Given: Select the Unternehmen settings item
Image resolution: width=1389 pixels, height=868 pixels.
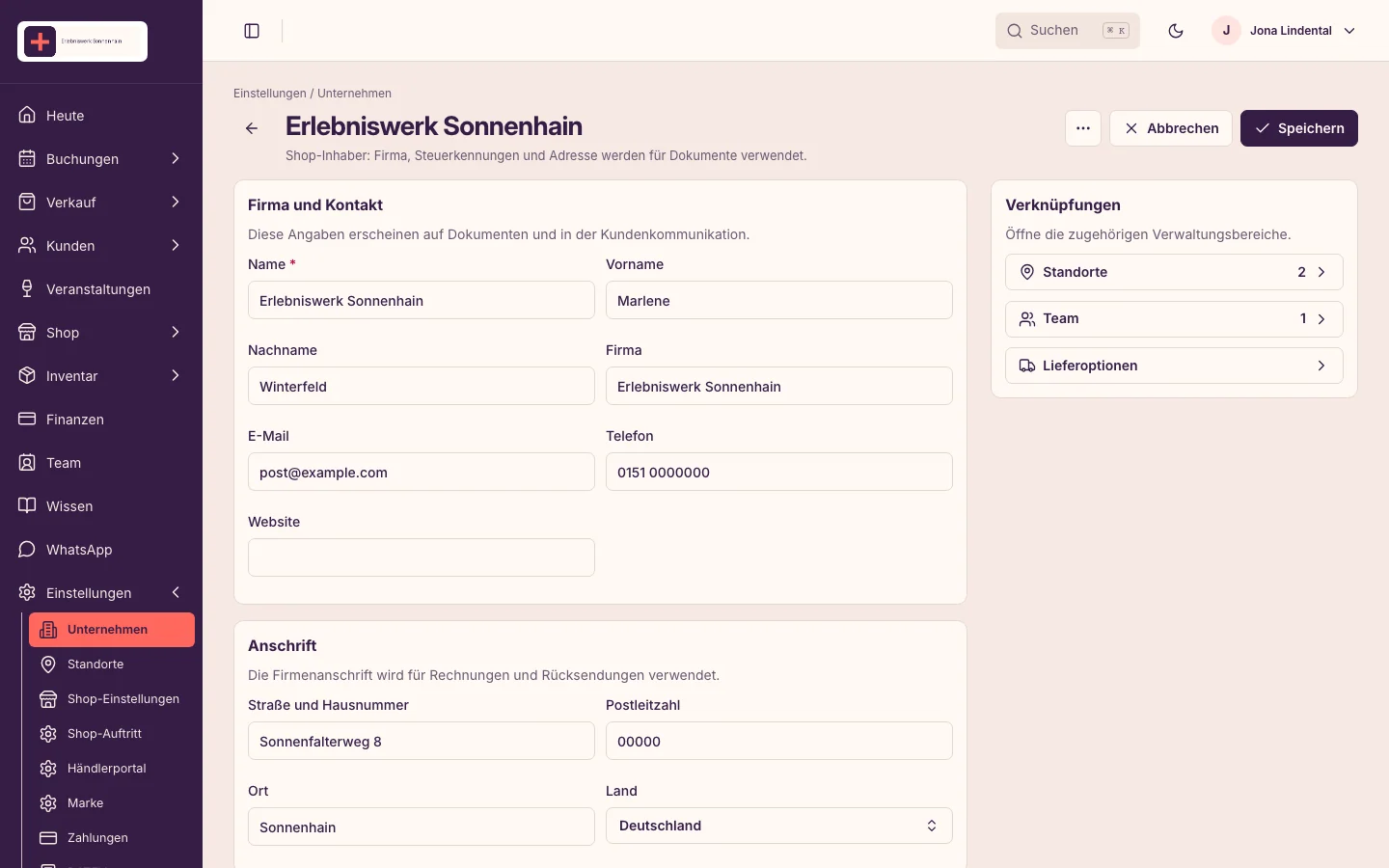Looking at the screenshot, I should coord(112,630).
